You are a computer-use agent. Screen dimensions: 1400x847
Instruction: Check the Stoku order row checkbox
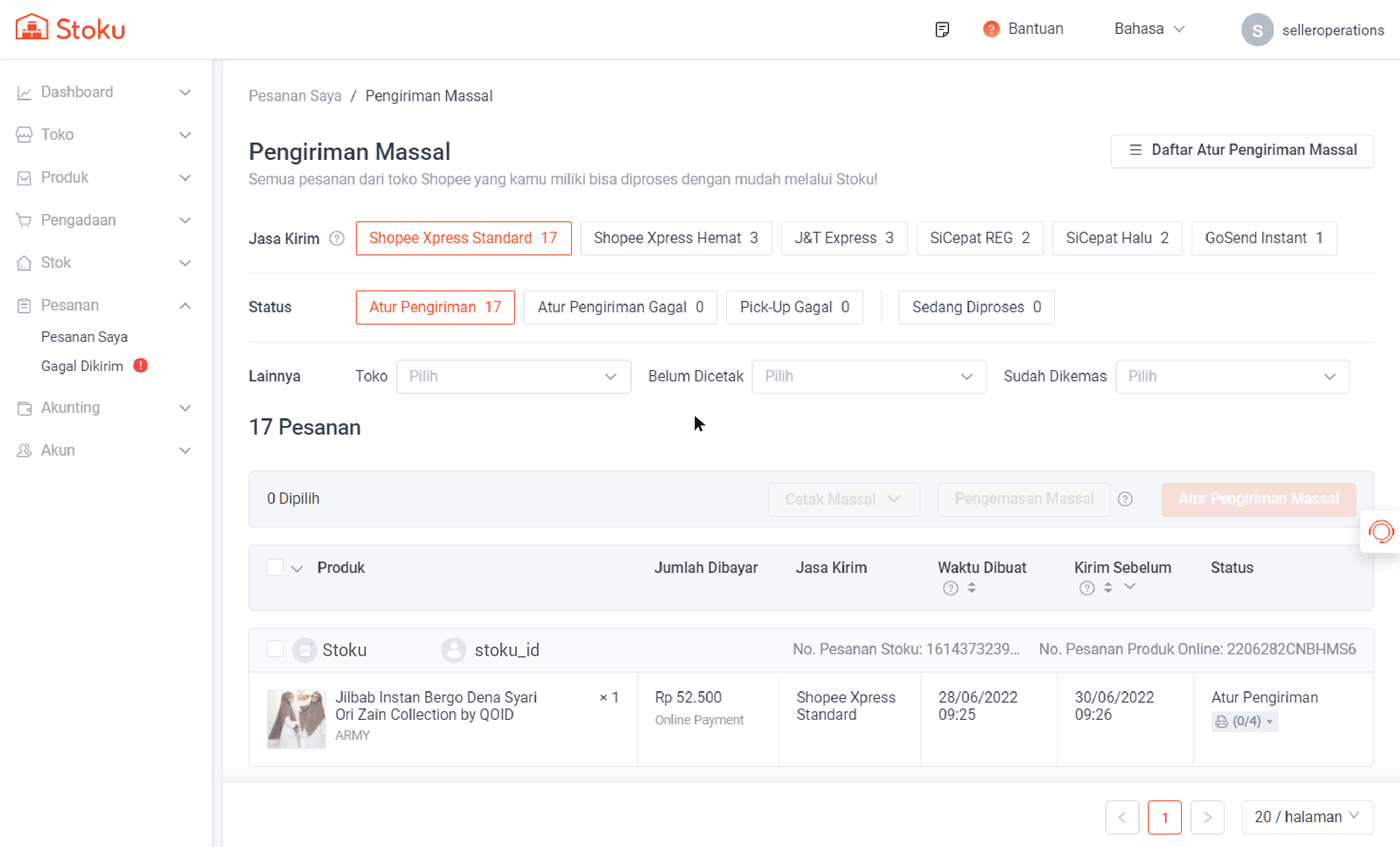point(276,649)
